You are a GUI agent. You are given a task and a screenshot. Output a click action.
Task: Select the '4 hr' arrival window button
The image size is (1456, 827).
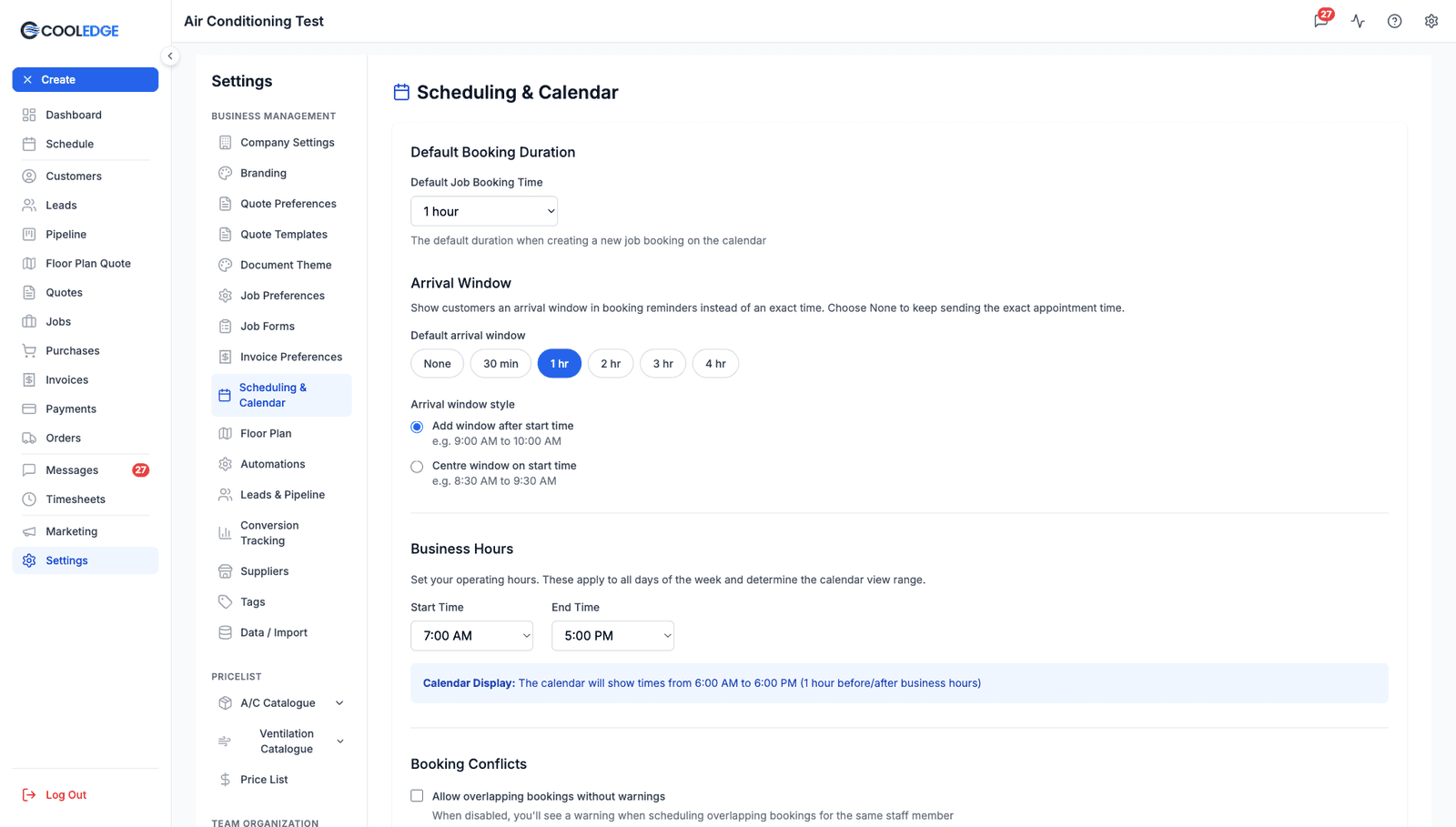[x=715, y=364]
